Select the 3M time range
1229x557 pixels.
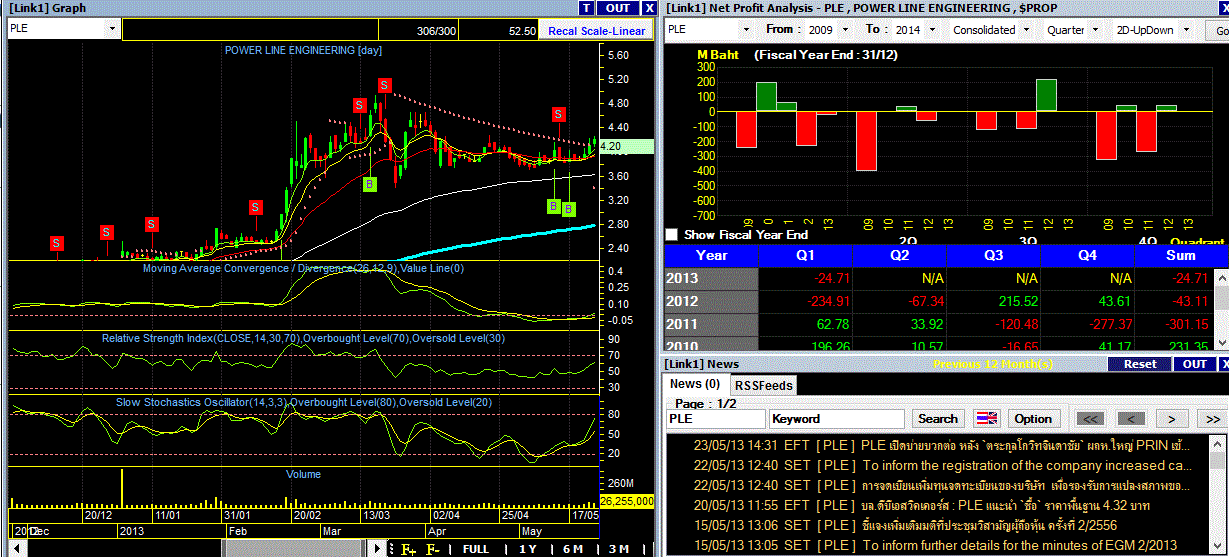(x=619, y=549)
